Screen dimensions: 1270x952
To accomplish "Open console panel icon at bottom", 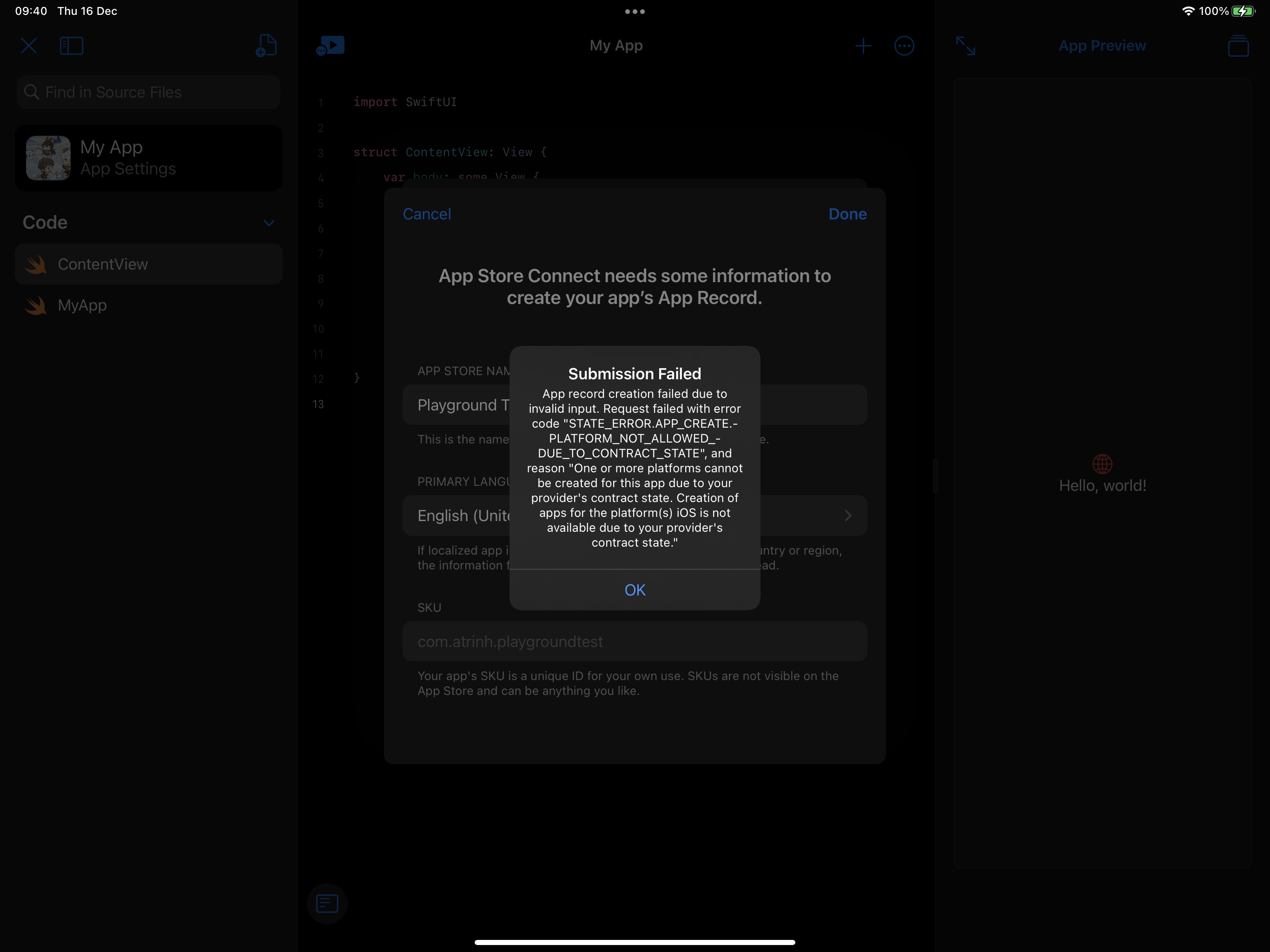I will pyautogui.click(x=327, y=903).
